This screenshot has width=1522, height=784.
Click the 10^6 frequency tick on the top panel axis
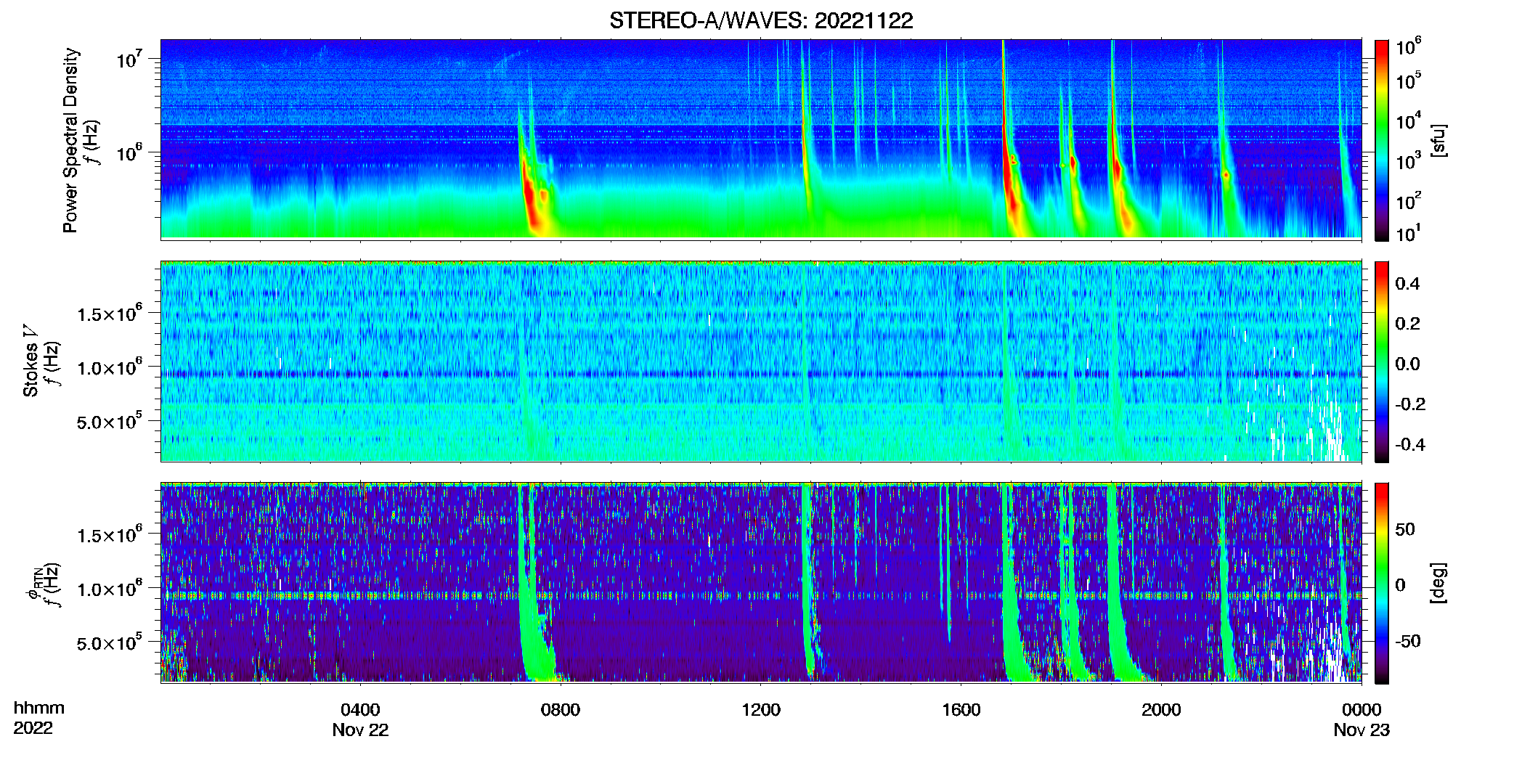[129, 153]
